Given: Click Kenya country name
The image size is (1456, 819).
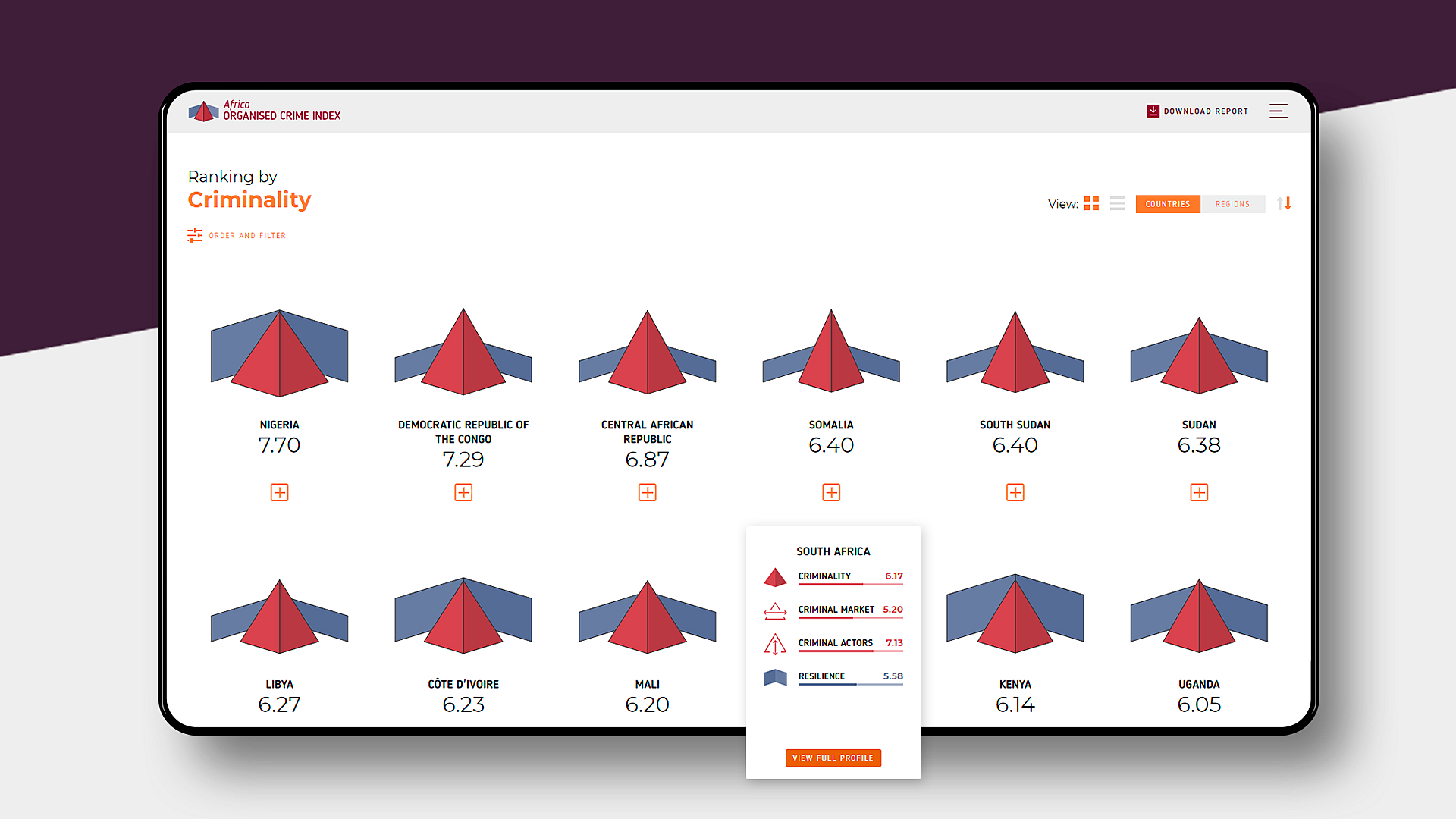Looking at the screenshot, I should point(1015,684).
